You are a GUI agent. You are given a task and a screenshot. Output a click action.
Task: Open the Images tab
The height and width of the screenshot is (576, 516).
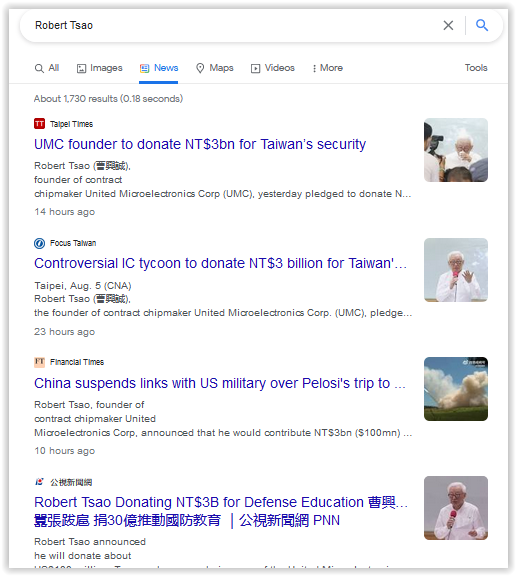[x=100, y=68]
